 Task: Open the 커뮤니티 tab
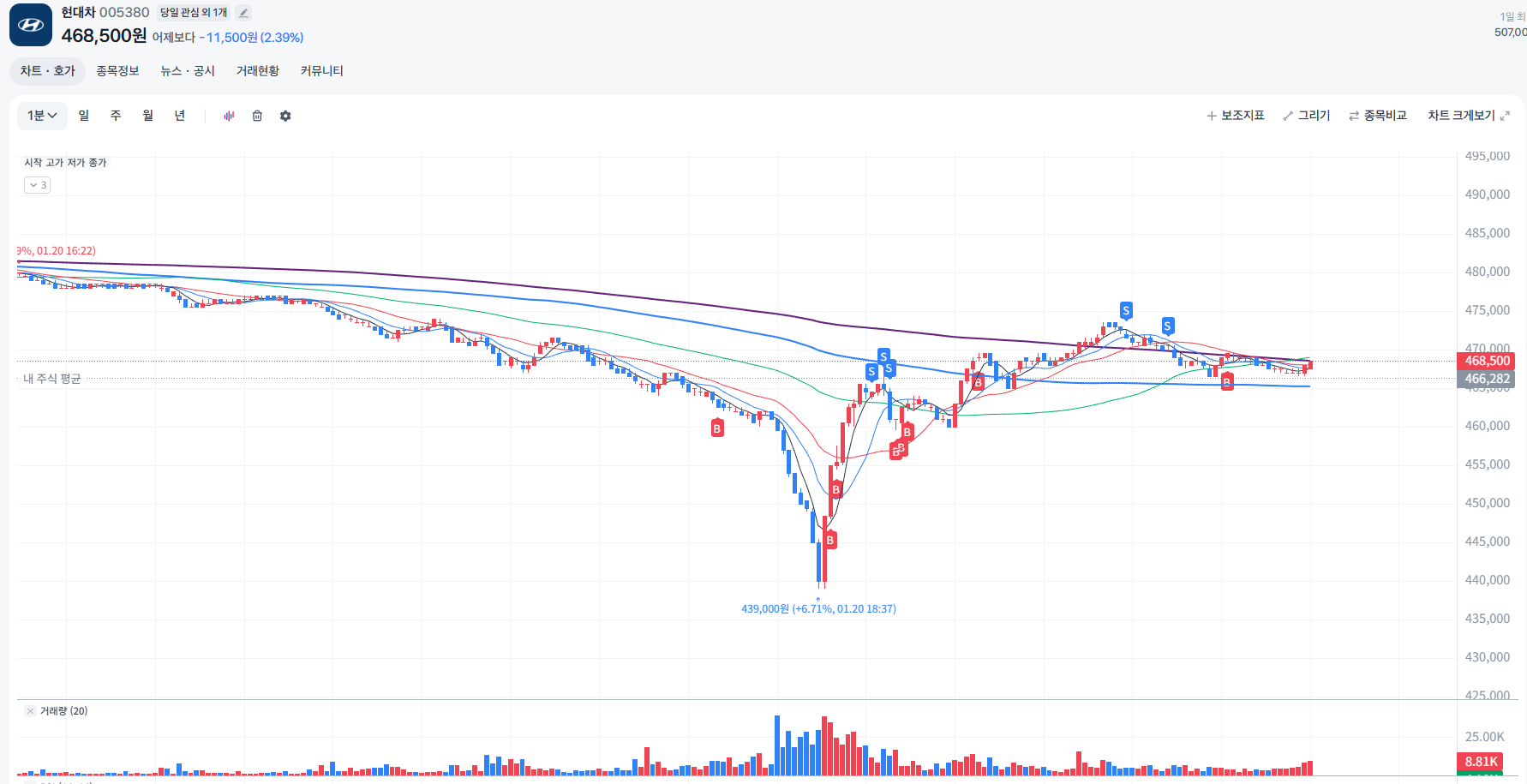tap(321, 71)
